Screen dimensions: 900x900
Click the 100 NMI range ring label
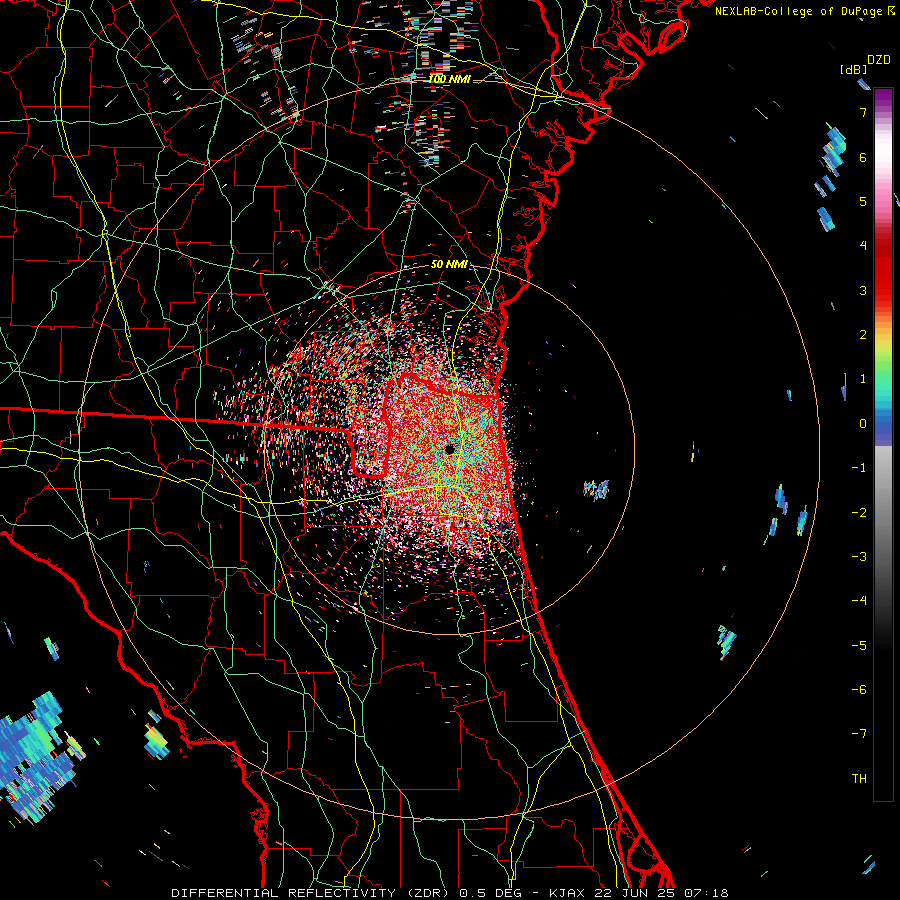(449, 79)
